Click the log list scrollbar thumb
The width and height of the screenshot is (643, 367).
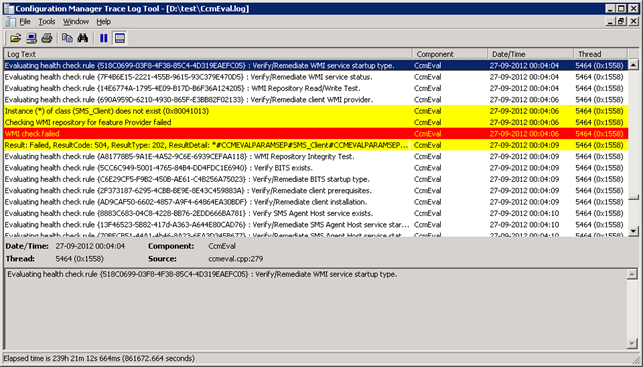point(633,197)
